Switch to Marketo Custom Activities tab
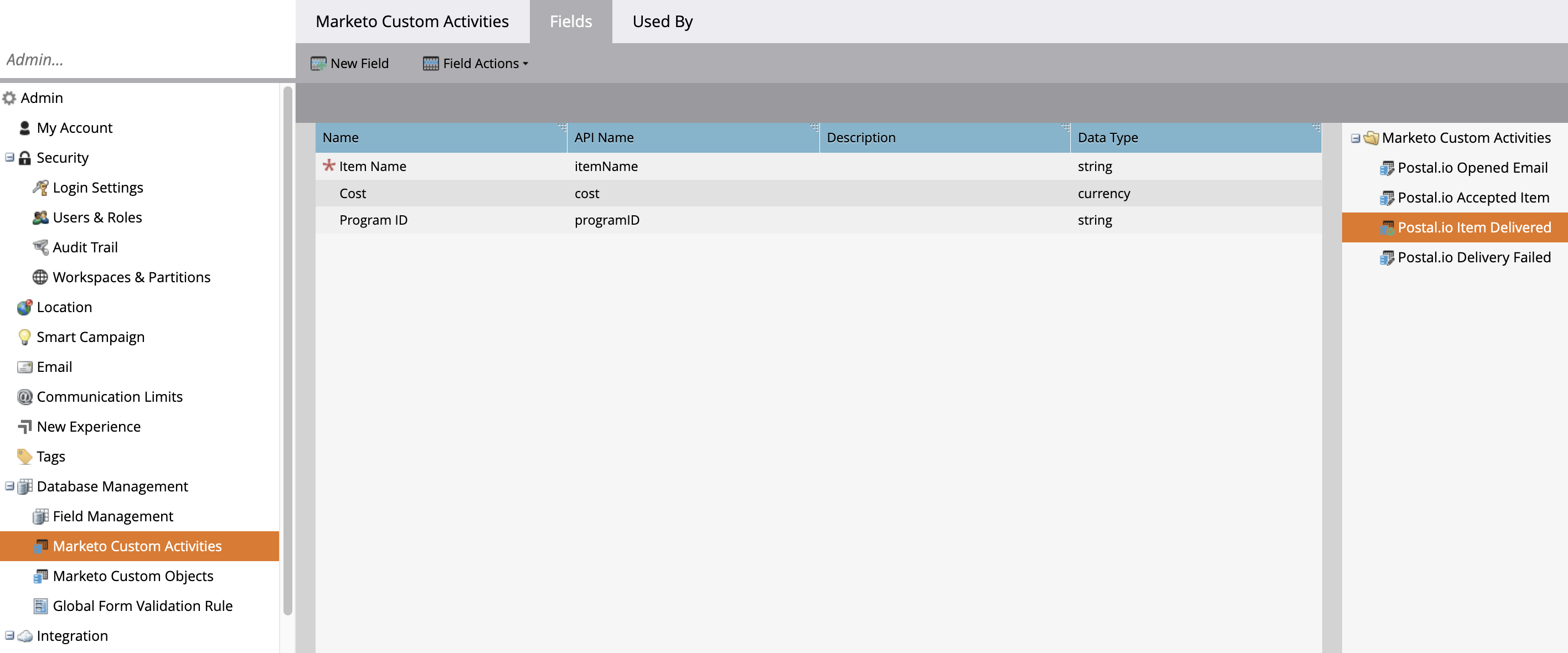This screenshot has width=1568, height=653. click(x=411, y=21)
